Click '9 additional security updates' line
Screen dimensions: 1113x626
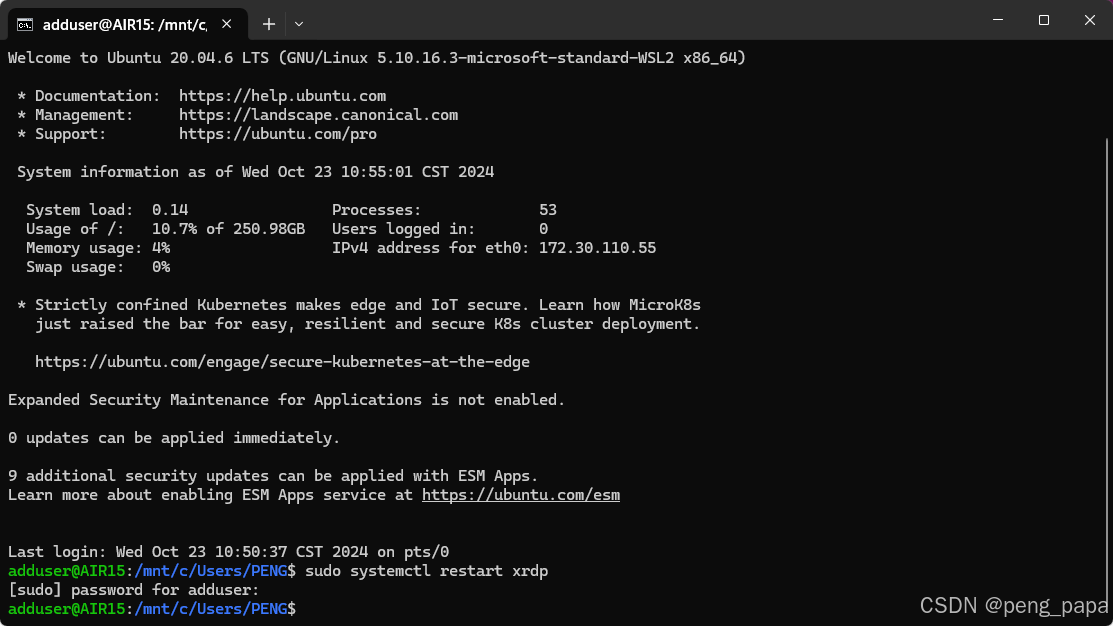273,476
